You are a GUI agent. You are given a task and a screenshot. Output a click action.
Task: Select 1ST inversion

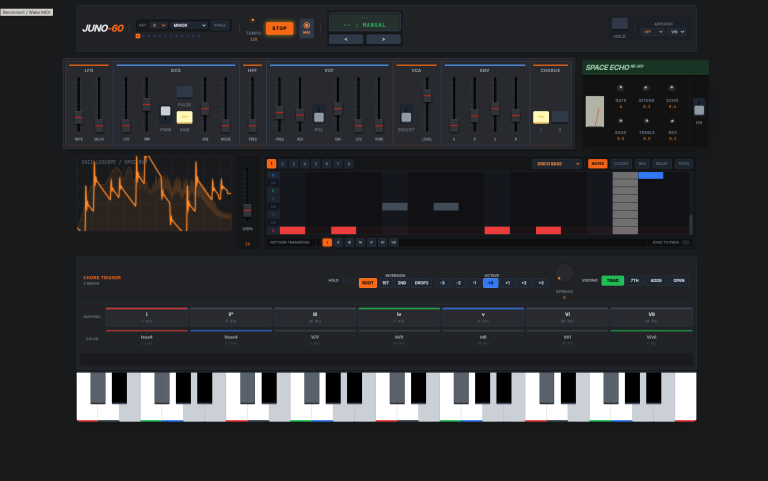coord(385,283)
